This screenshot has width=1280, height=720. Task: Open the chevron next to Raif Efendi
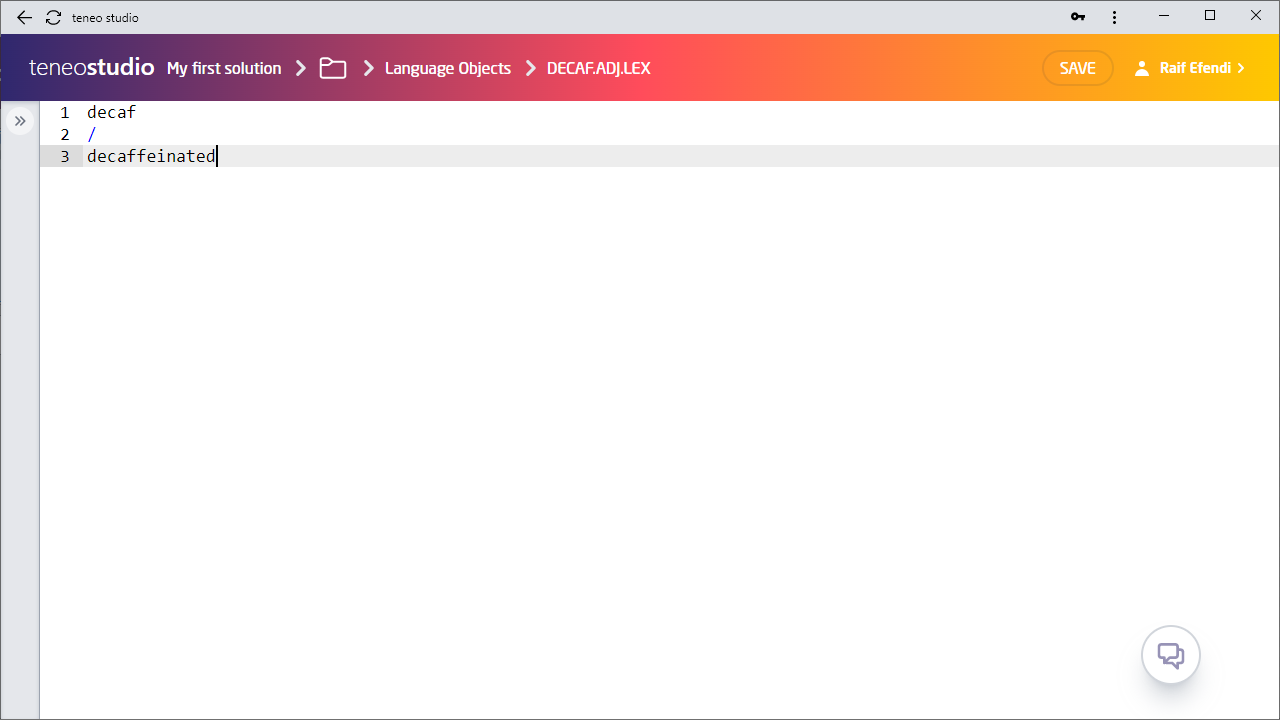pos(1241,68)
